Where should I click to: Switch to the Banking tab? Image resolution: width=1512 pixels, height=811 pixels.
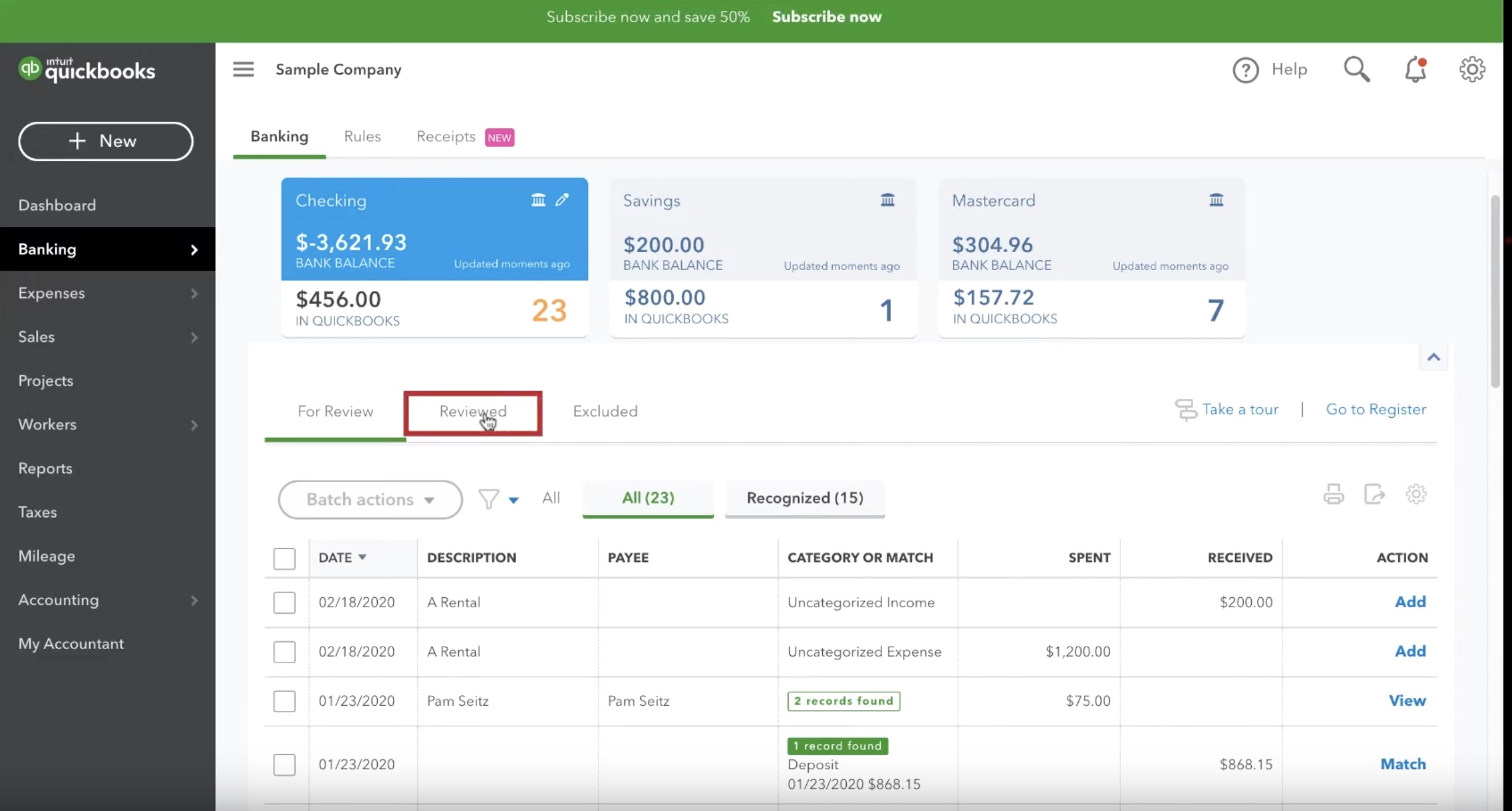[x=279, y=137]
